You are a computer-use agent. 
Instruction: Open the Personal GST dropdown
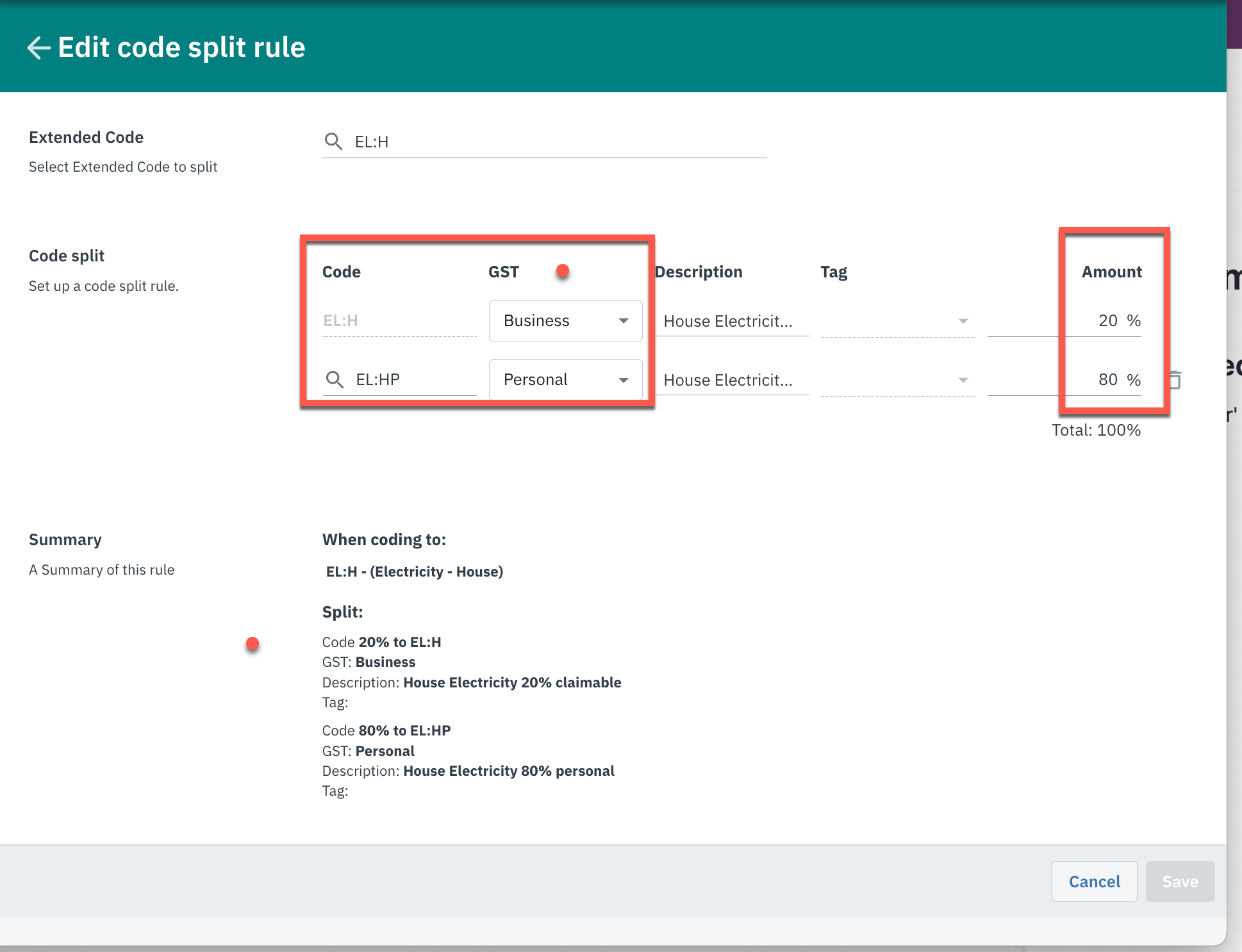pyautogui.click(x=565, y=379)
